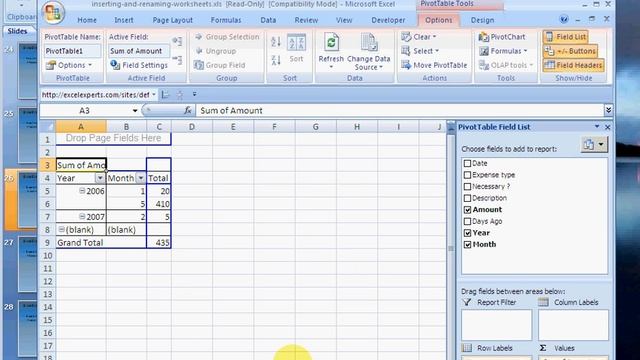
Task: Open Change Data Source
Action: tap(369, 51)
